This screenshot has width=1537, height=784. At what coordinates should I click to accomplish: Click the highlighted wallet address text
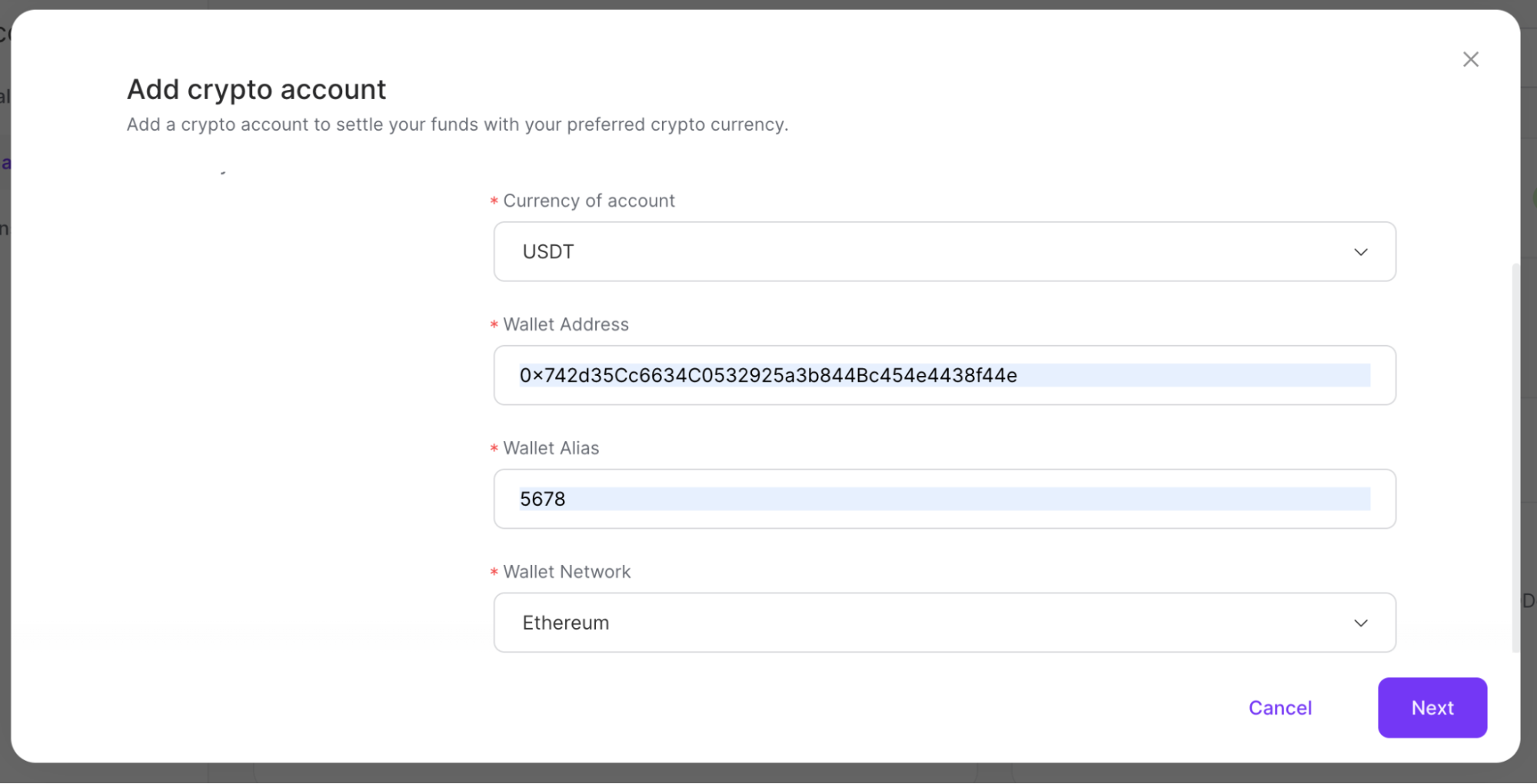pyautogui.click(x=768, y=376)
